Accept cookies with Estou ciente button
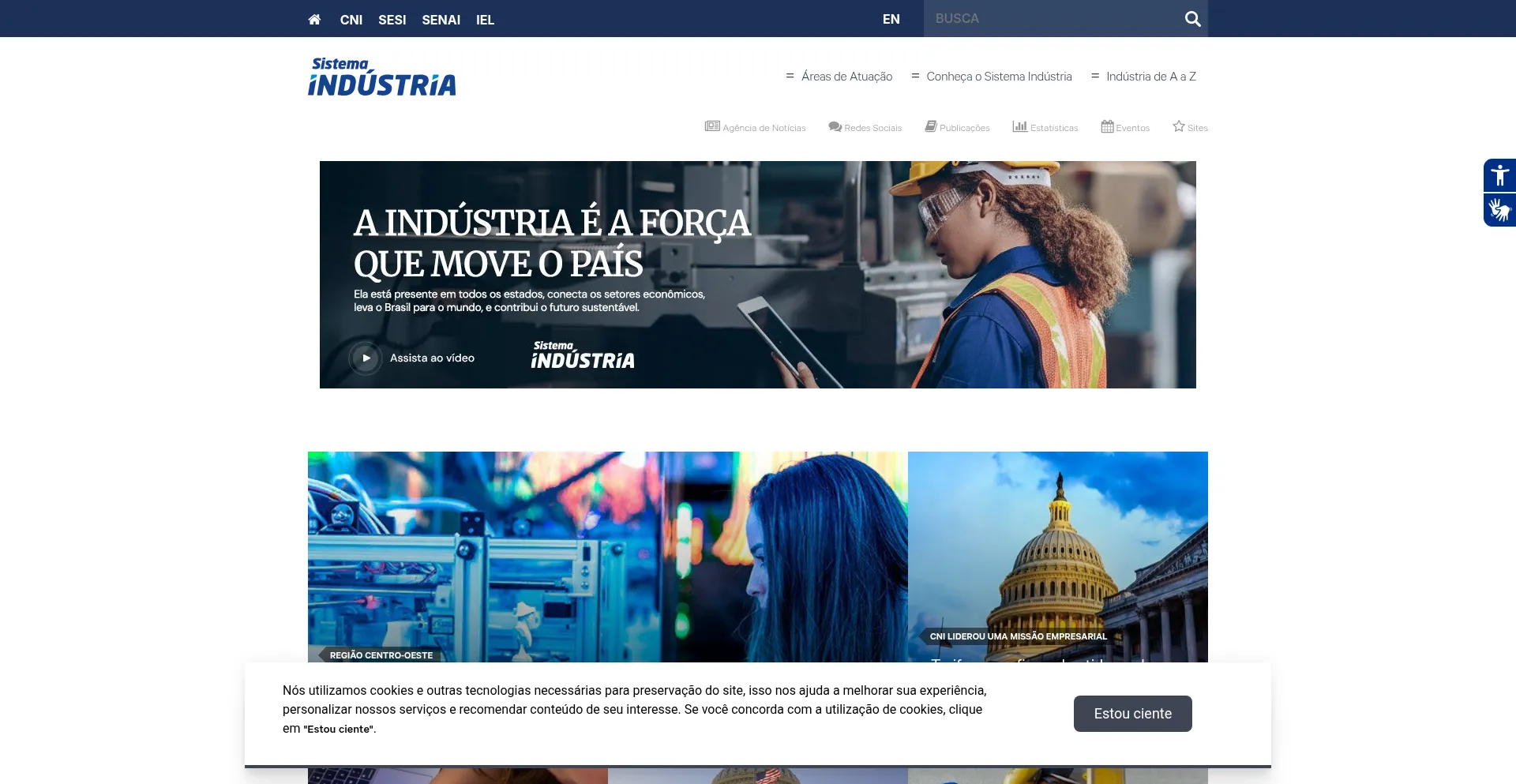The height and width of the screenshot is (784, 1516). pyautogui.click(x=1132, y=714)
